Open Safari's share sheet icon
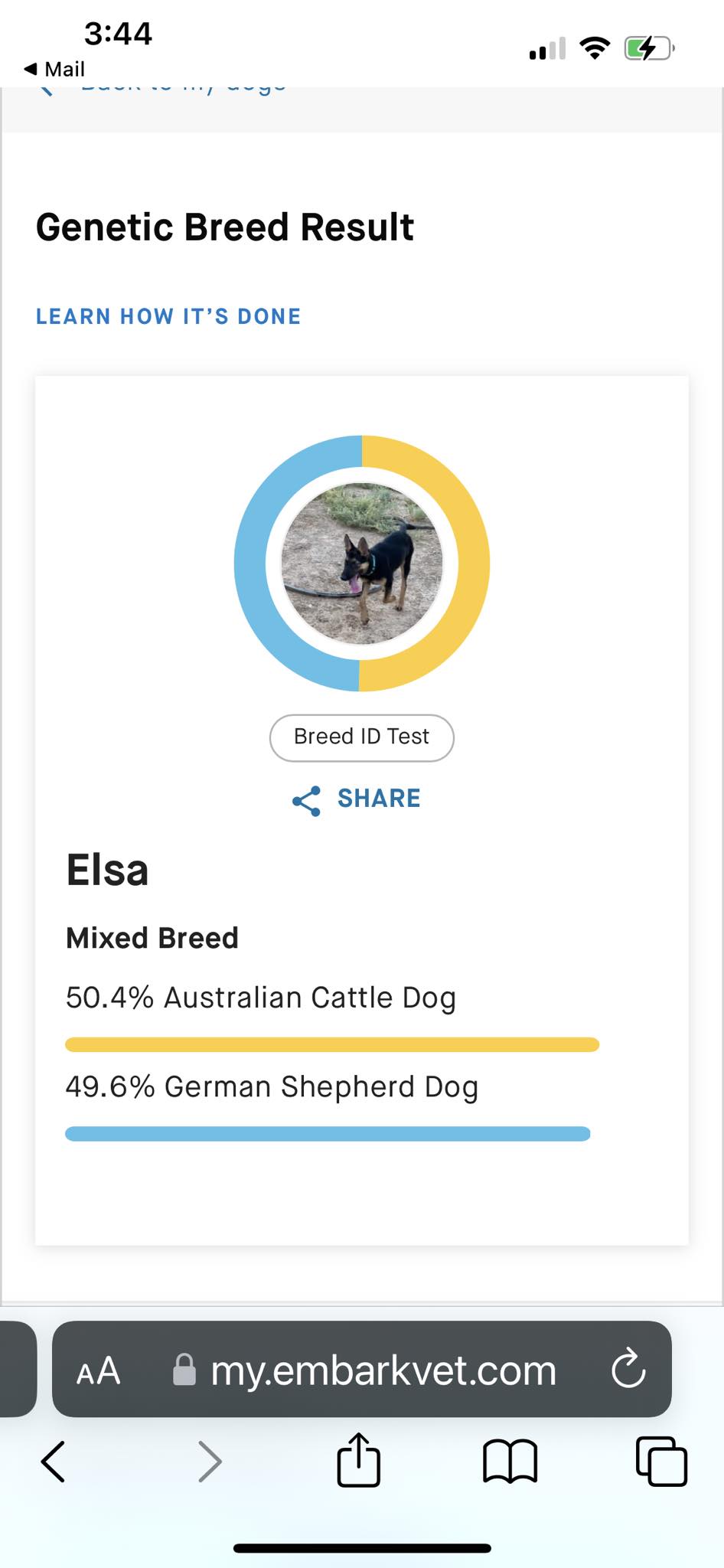The image size is (724, 1568). click(358, 1460)
